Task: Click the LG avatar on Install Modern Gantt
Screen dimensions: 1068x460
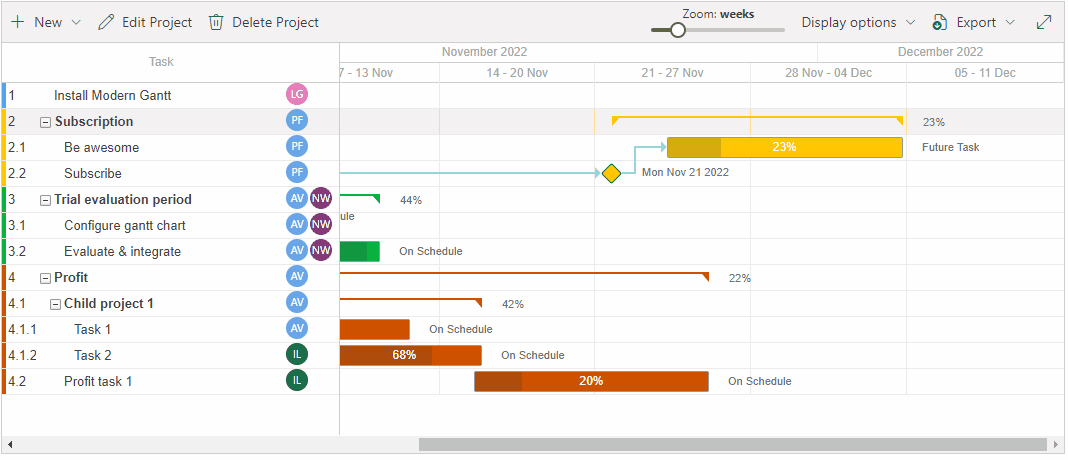Action: 297,95
